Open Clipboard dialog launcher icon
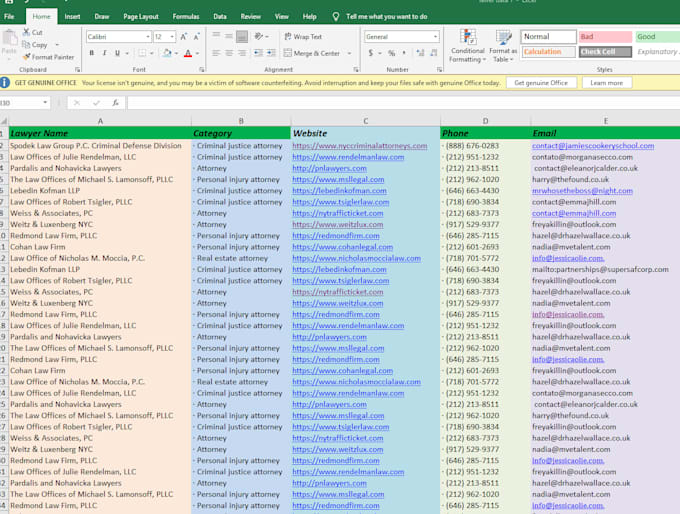Viewport: 680px width, 514px height. tap(78, 69)
